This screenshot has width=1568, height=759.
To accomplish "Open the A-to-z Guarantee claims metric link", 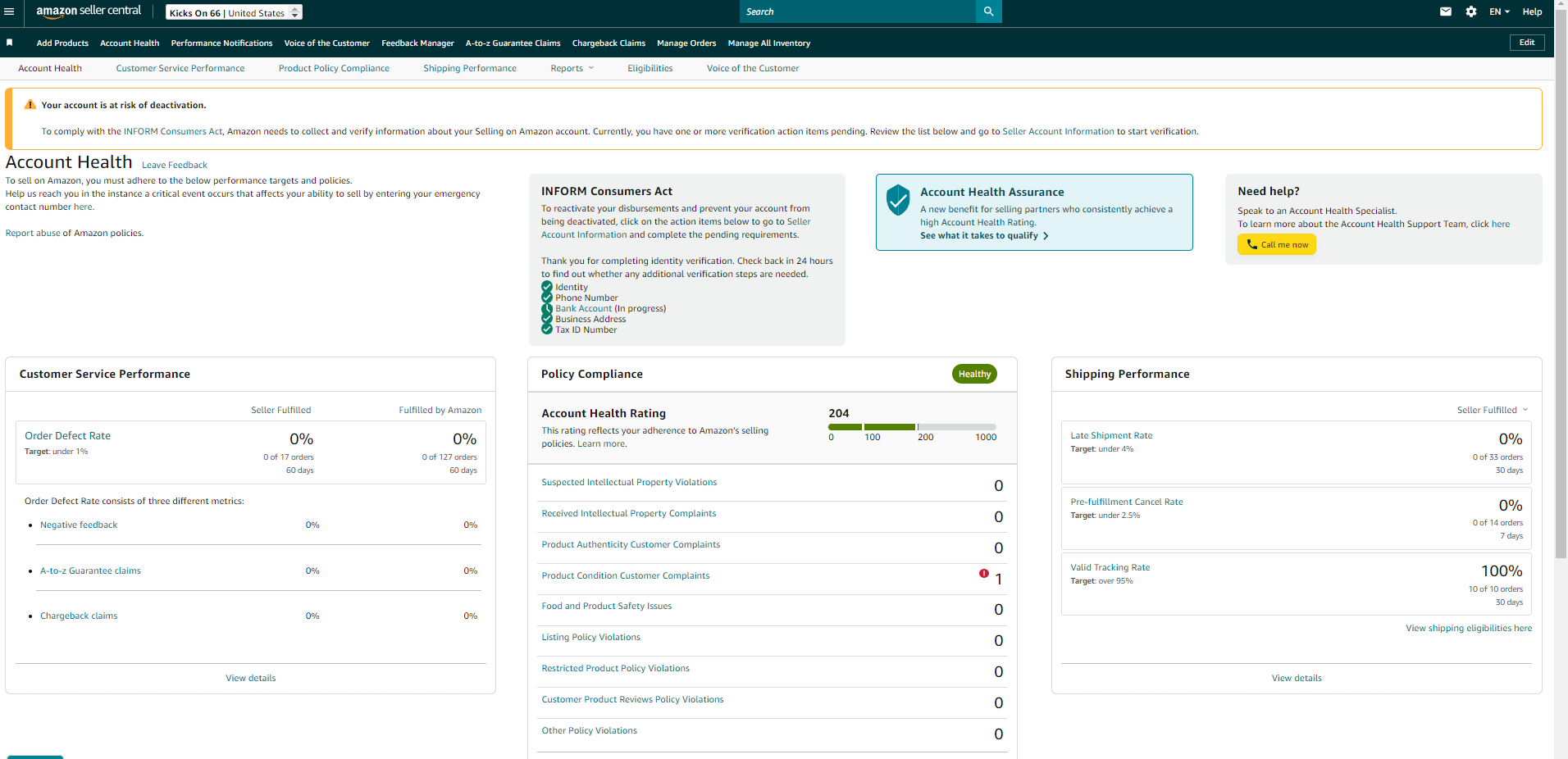I will point(90,570).
